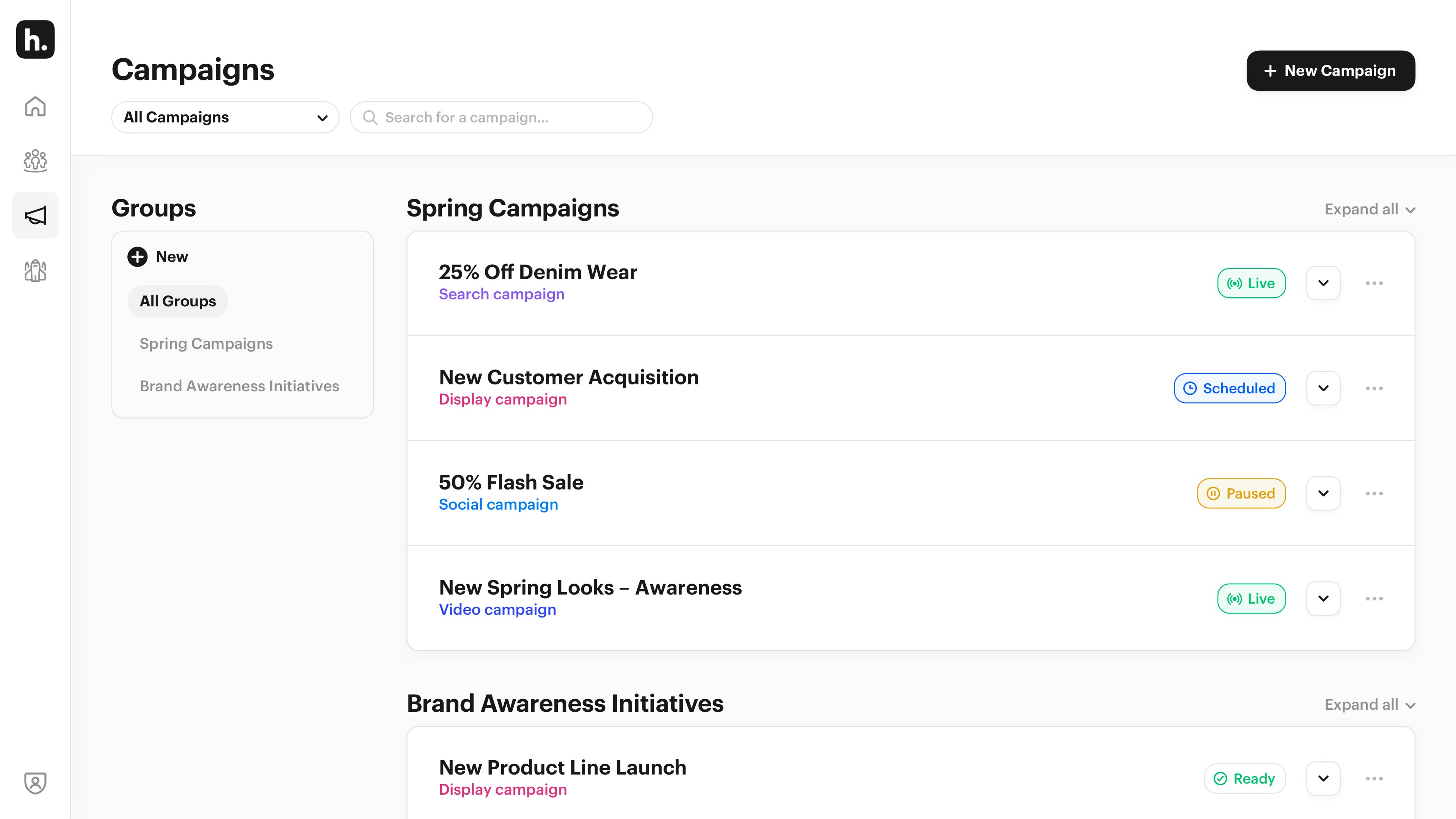Screen dimensions: 1456x819
Task: Go to Home via sidebar icon
Action: tap(35, 106)
